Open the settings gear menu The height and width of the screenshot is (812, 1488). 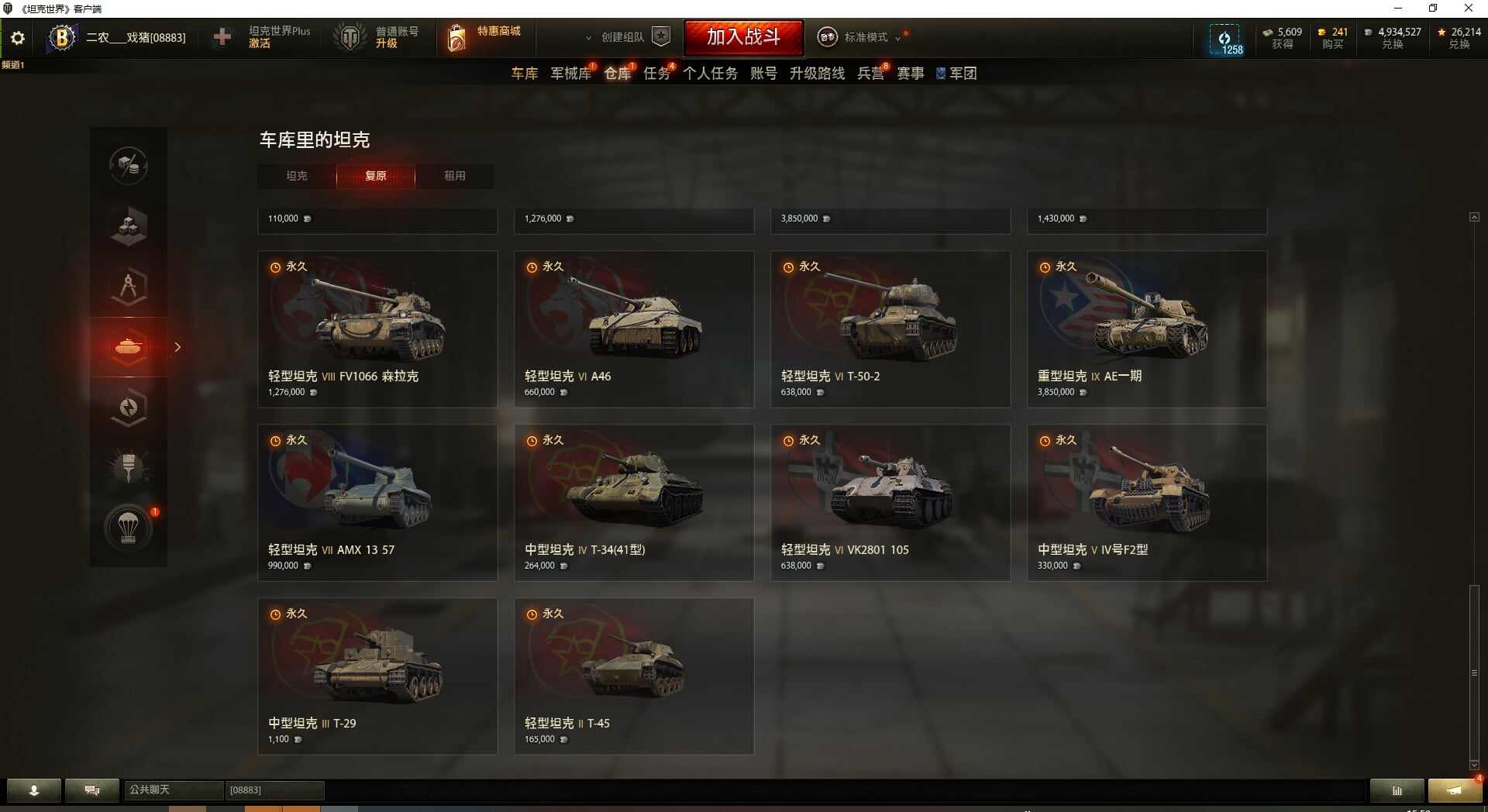(18, 38)
